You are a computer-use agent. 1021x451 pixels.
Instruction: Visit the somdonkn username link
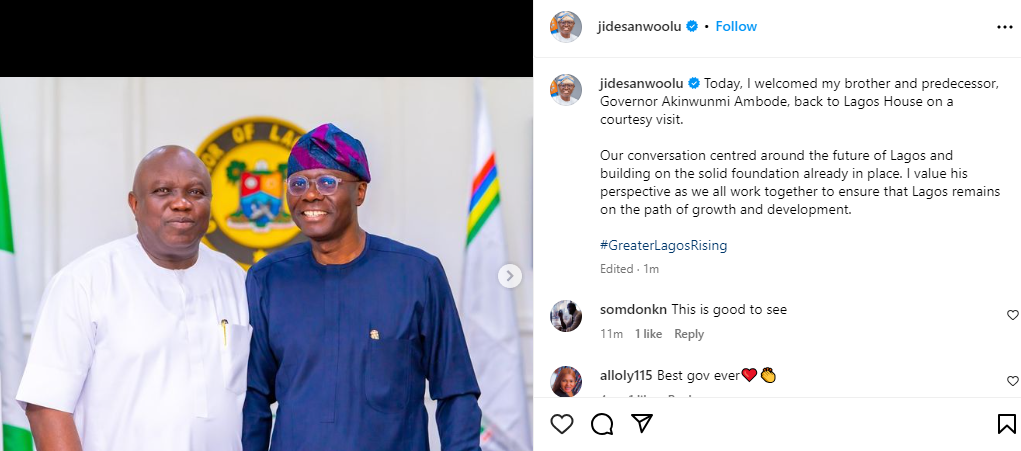click(x=633, y=310)
